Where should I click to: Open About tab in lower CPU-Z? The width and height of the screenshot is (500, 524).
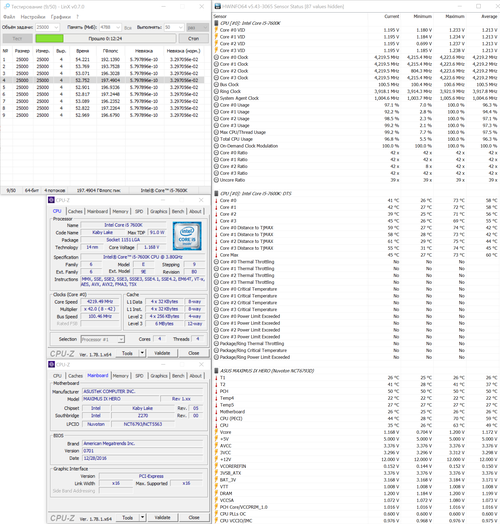pyautogui.click(x=196, y=376)
